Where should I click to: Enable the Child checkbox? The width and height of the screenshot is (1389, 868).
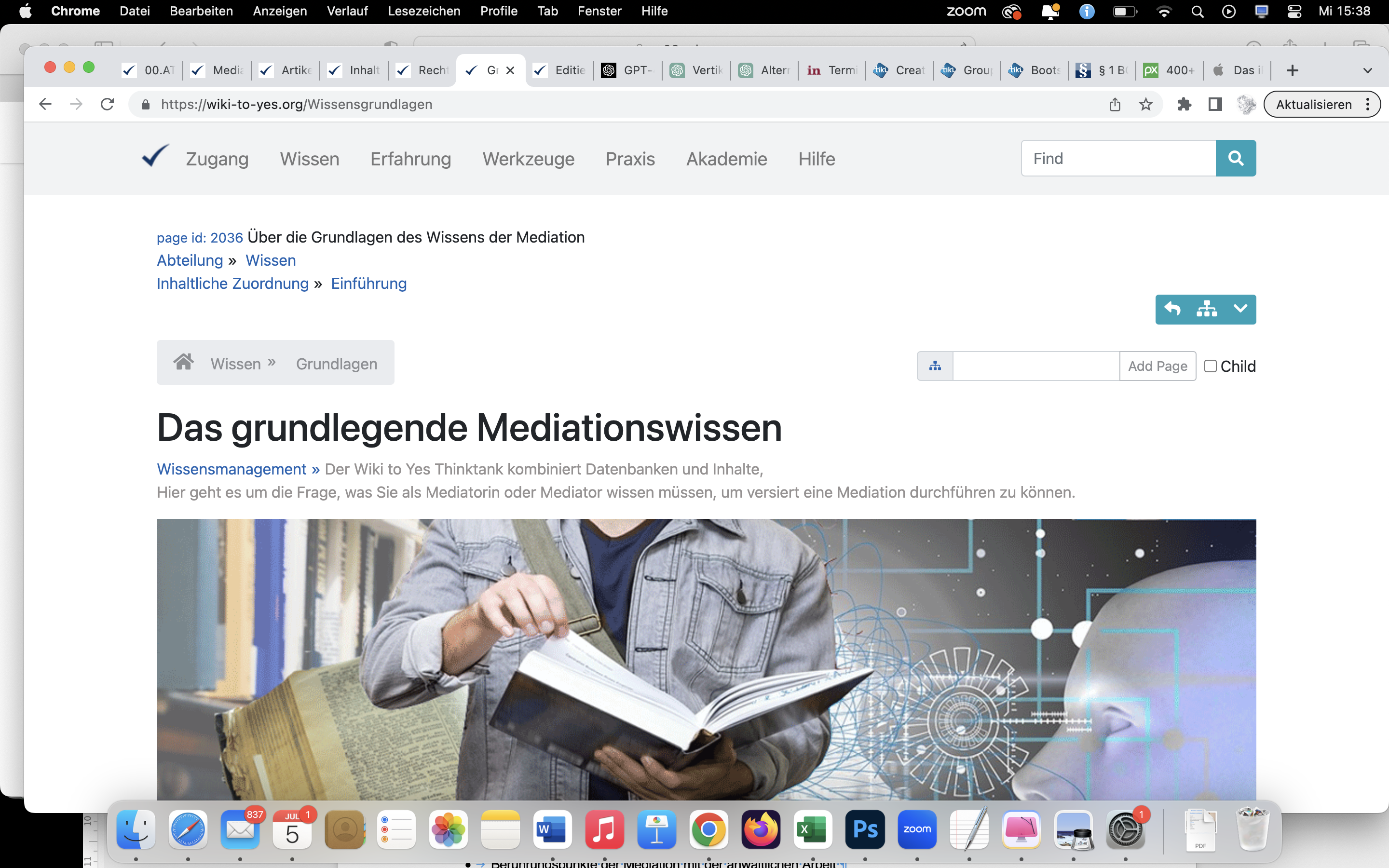[1210, 366]
